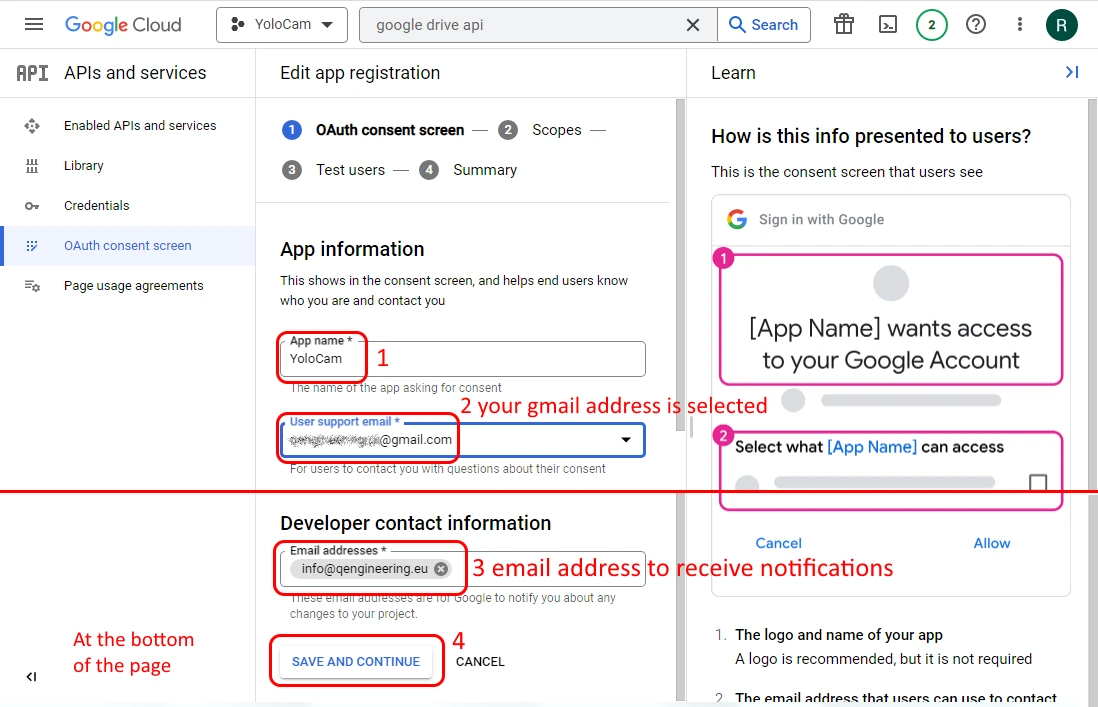Select step 1 OAuth consent screen

[373, 130]
